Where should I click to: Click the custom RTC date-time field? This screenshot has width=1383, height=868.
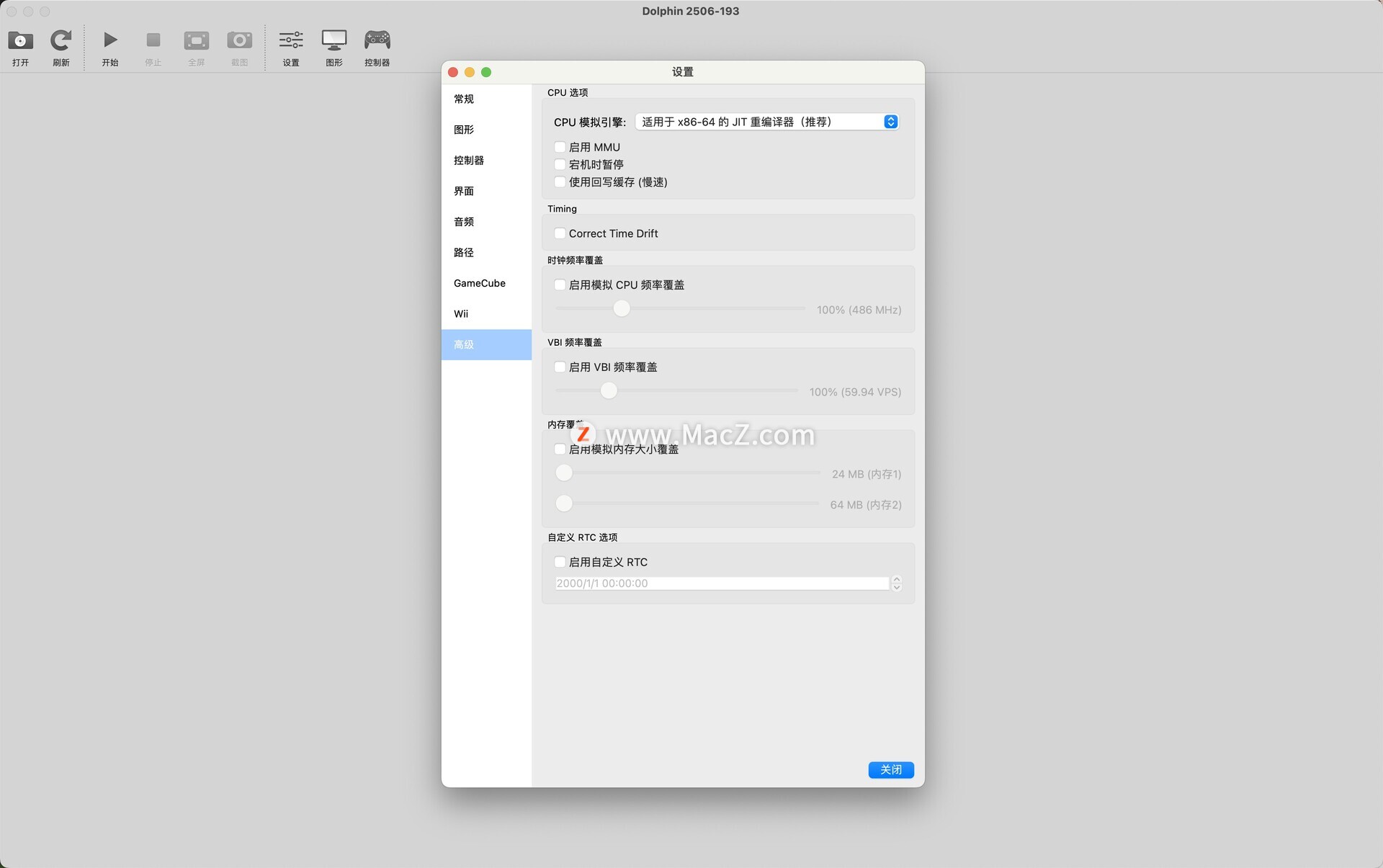click(722, 583)
